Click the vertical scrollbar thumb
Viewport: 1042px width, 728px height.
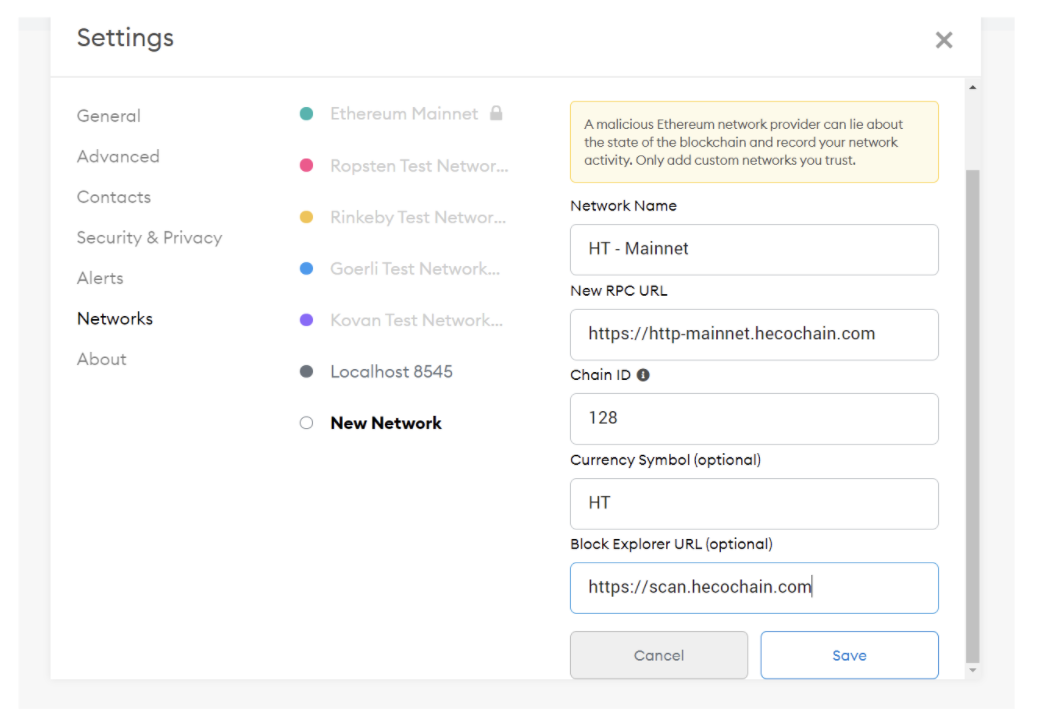click(973, 416)
